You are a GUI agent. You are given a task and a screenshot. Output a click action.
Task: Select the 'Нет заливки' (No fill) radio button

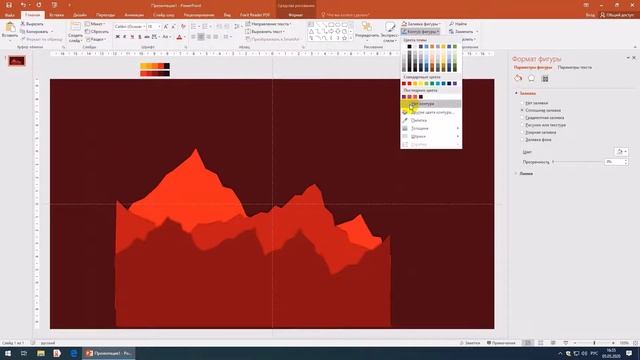[522, 103]
